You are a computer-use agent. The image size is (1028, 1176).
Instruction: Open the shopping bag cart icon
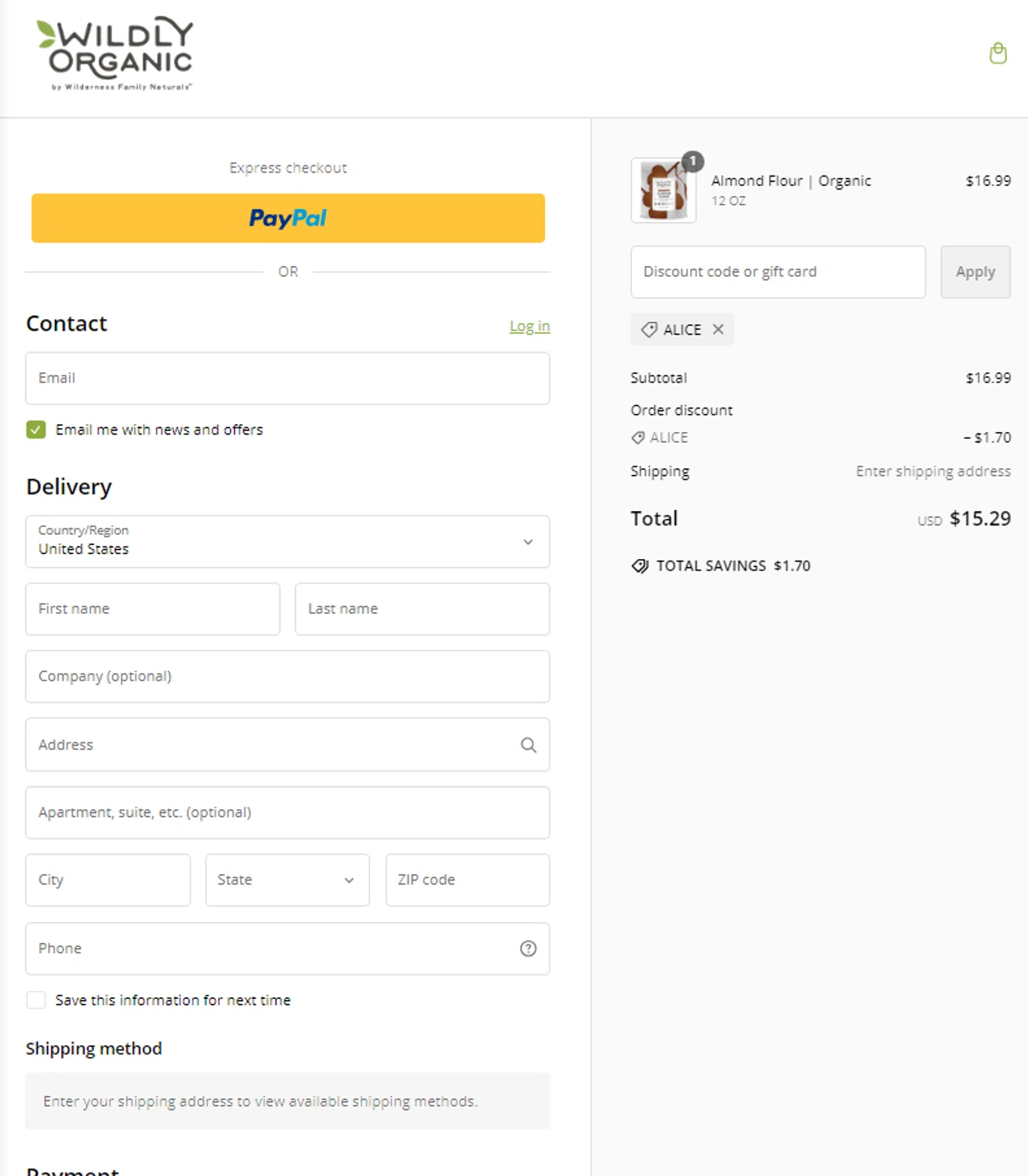[997, 53]
